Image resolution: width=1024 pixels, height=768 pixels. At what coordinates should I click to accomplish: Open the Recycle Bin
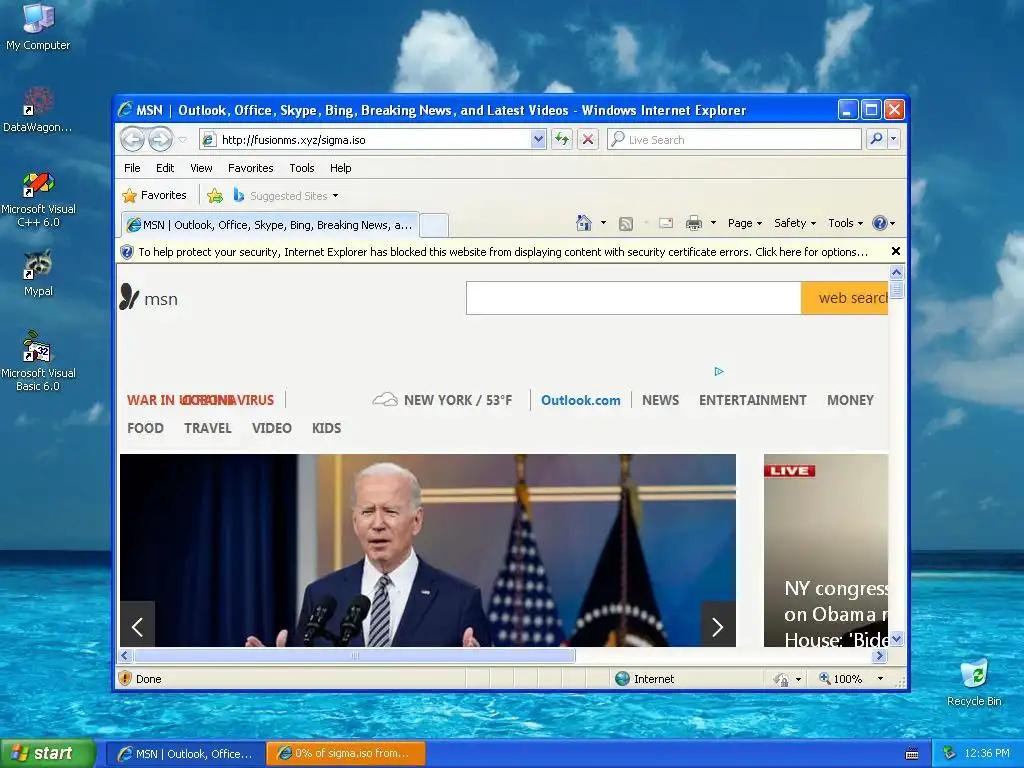[974, 682]
